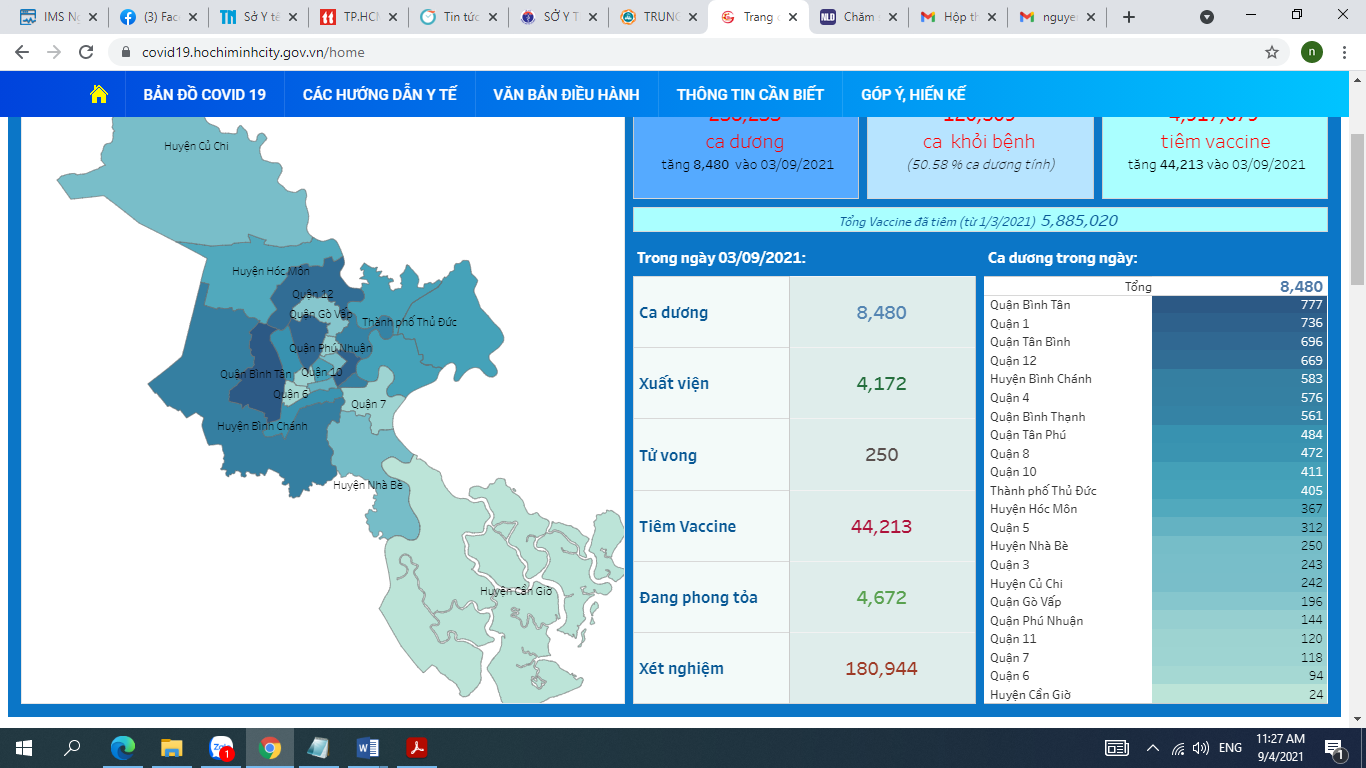Launch Microsoft Edge from the taskbar
Image resolution: width=1366 pixels, height=768 pixels.
(122, 748)
